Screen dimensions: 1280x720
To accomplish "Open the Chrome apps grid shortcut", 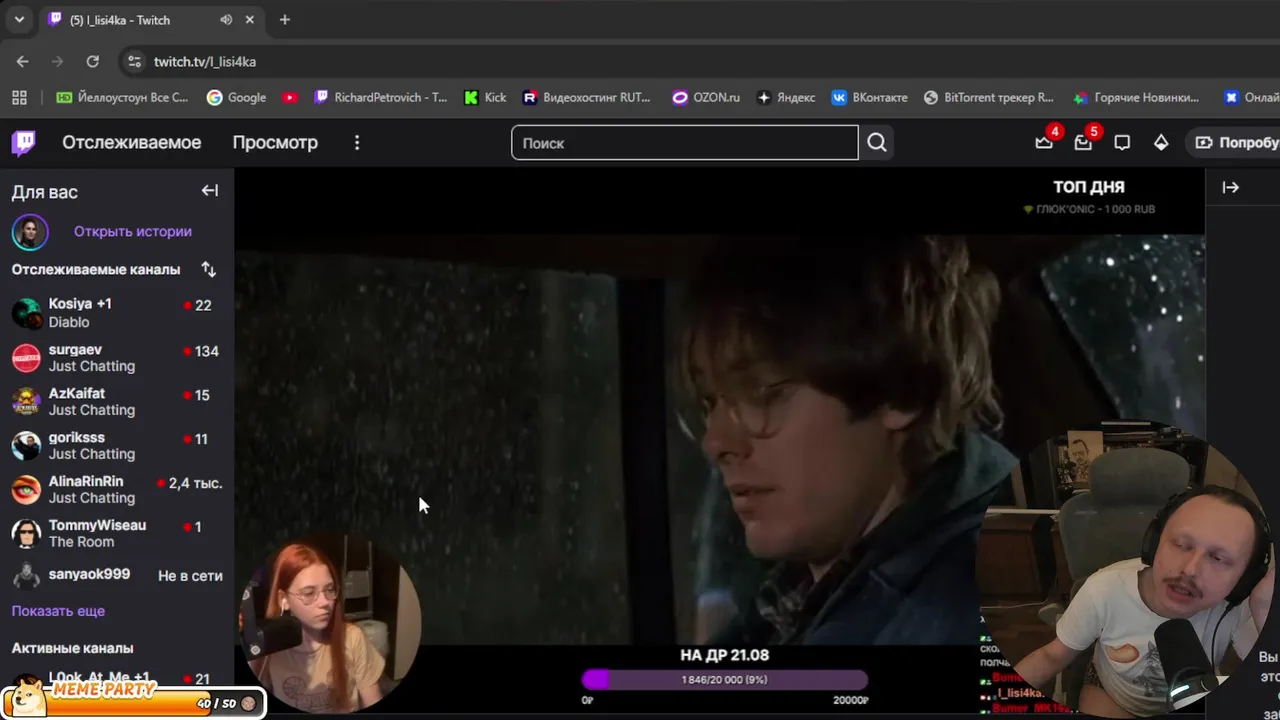I will click(19, 97).
